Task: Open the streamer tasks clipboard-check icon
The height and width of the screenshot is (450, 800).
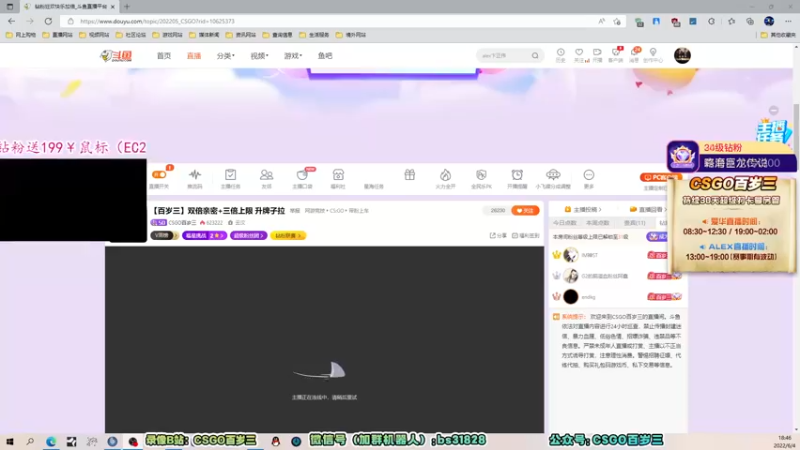Action: [231, 174]
